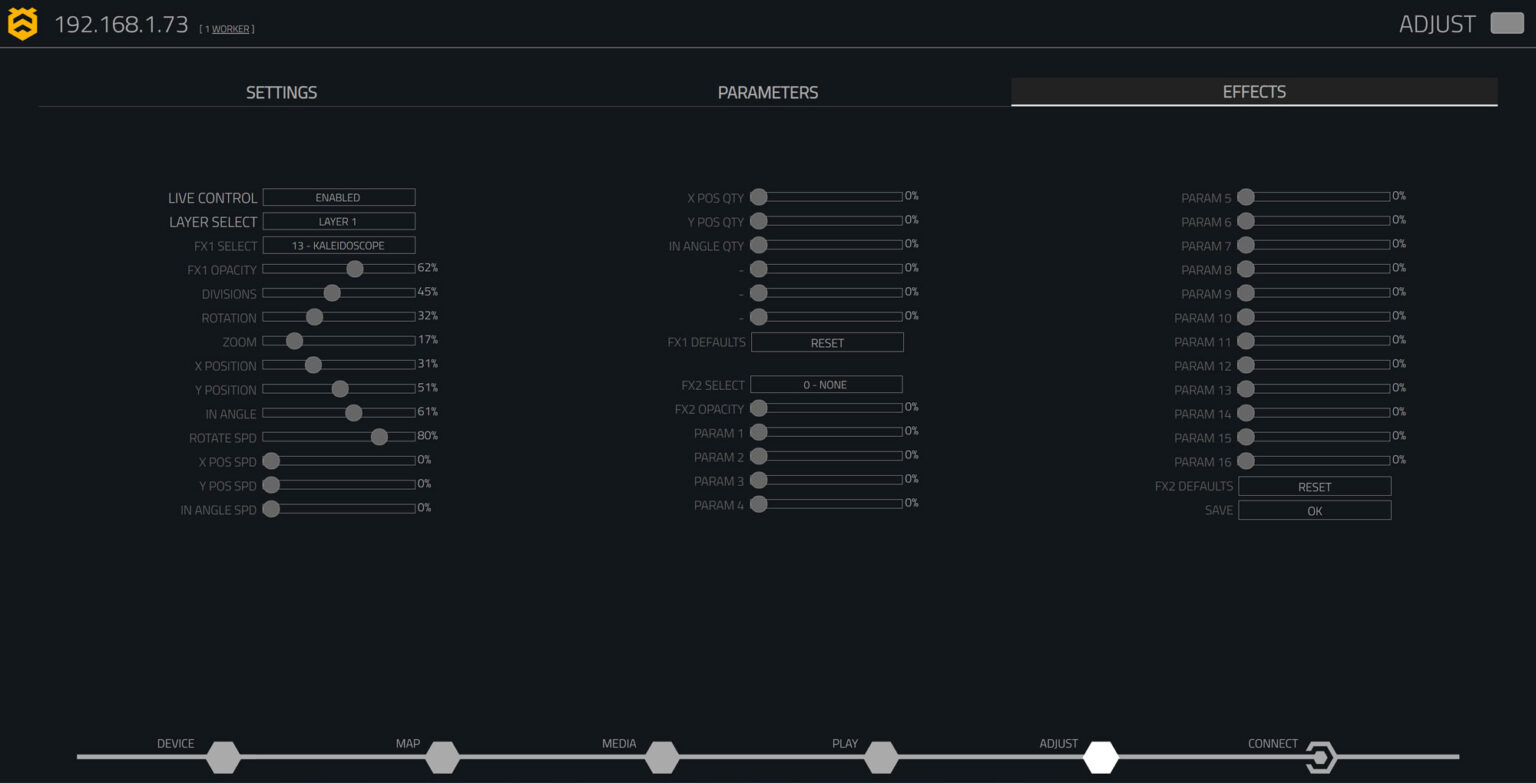Viewport: 1536px width, 783px height.
Task: Adjust the FX1 OPACITY slider
Action: (354, 269)
